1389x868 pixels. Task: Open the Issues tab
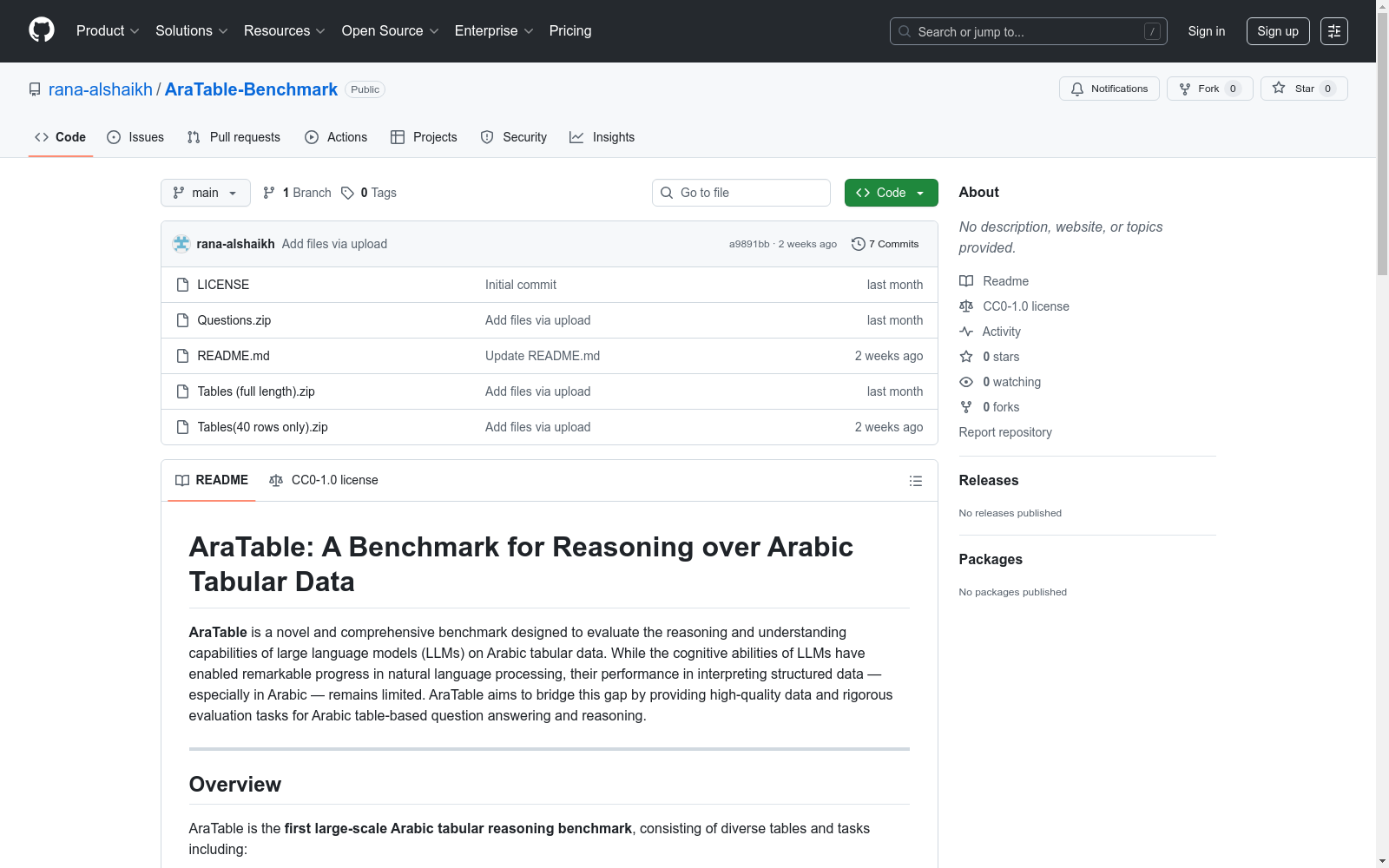(135, 137)
